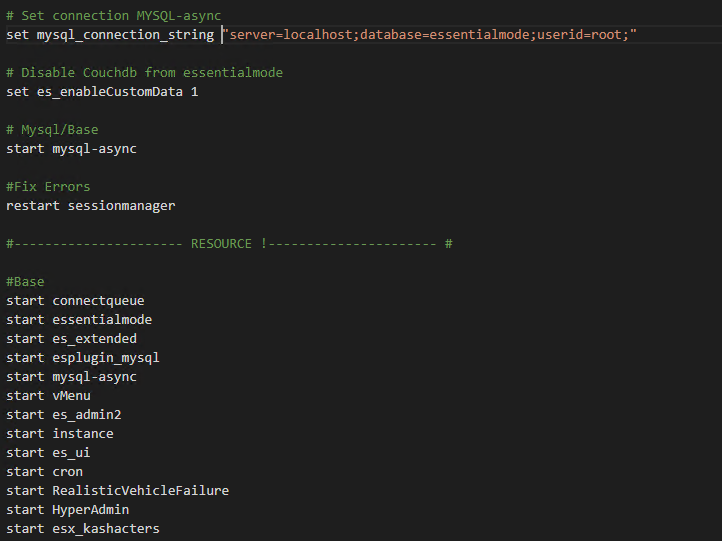The height and width of the screenshot is (541, 722).
Task: Click the line 'start cron'
Action: point(45,472)
